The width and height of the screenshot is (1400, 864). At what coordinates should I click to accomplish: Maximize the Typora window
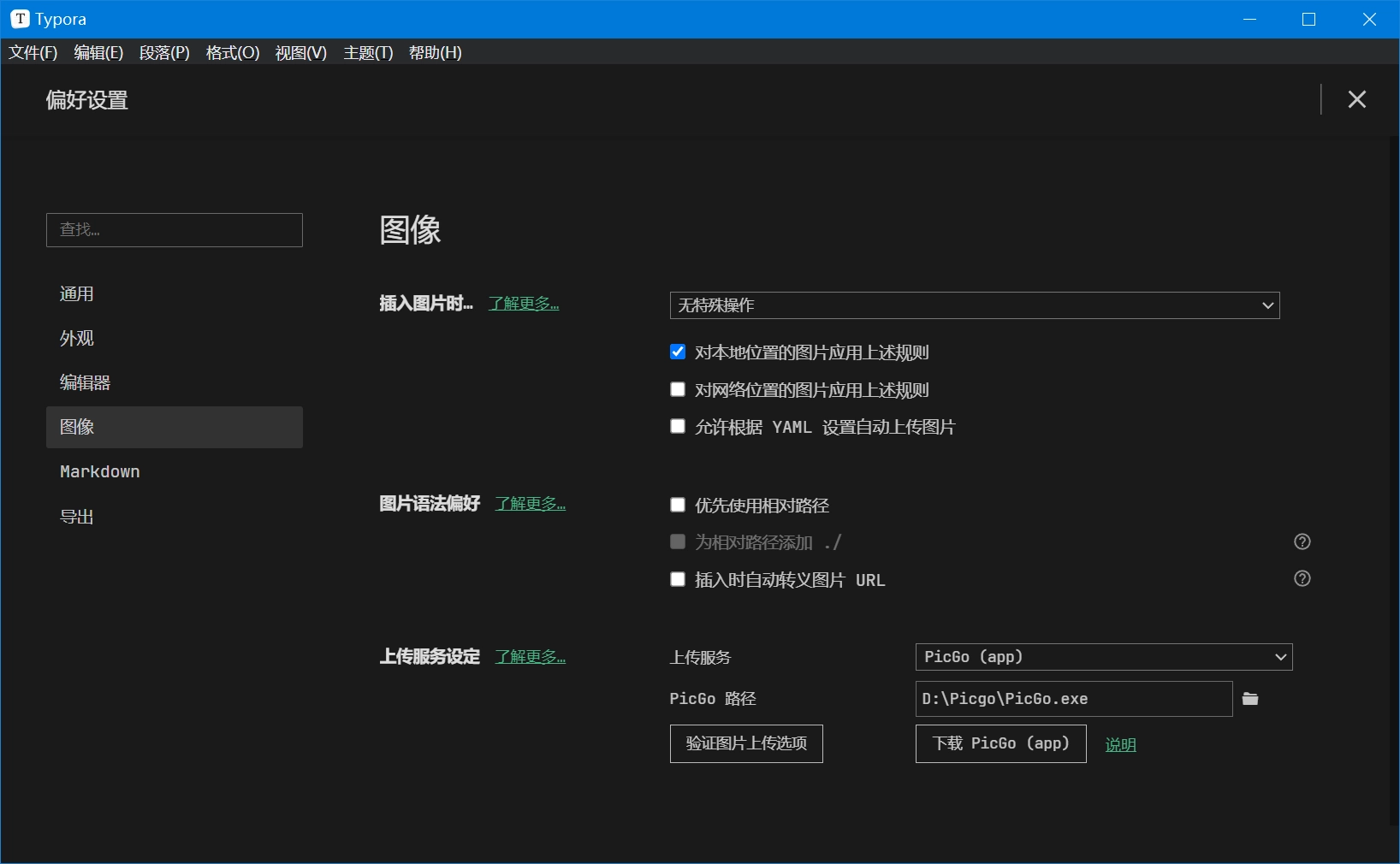[x=1309, y=19]
